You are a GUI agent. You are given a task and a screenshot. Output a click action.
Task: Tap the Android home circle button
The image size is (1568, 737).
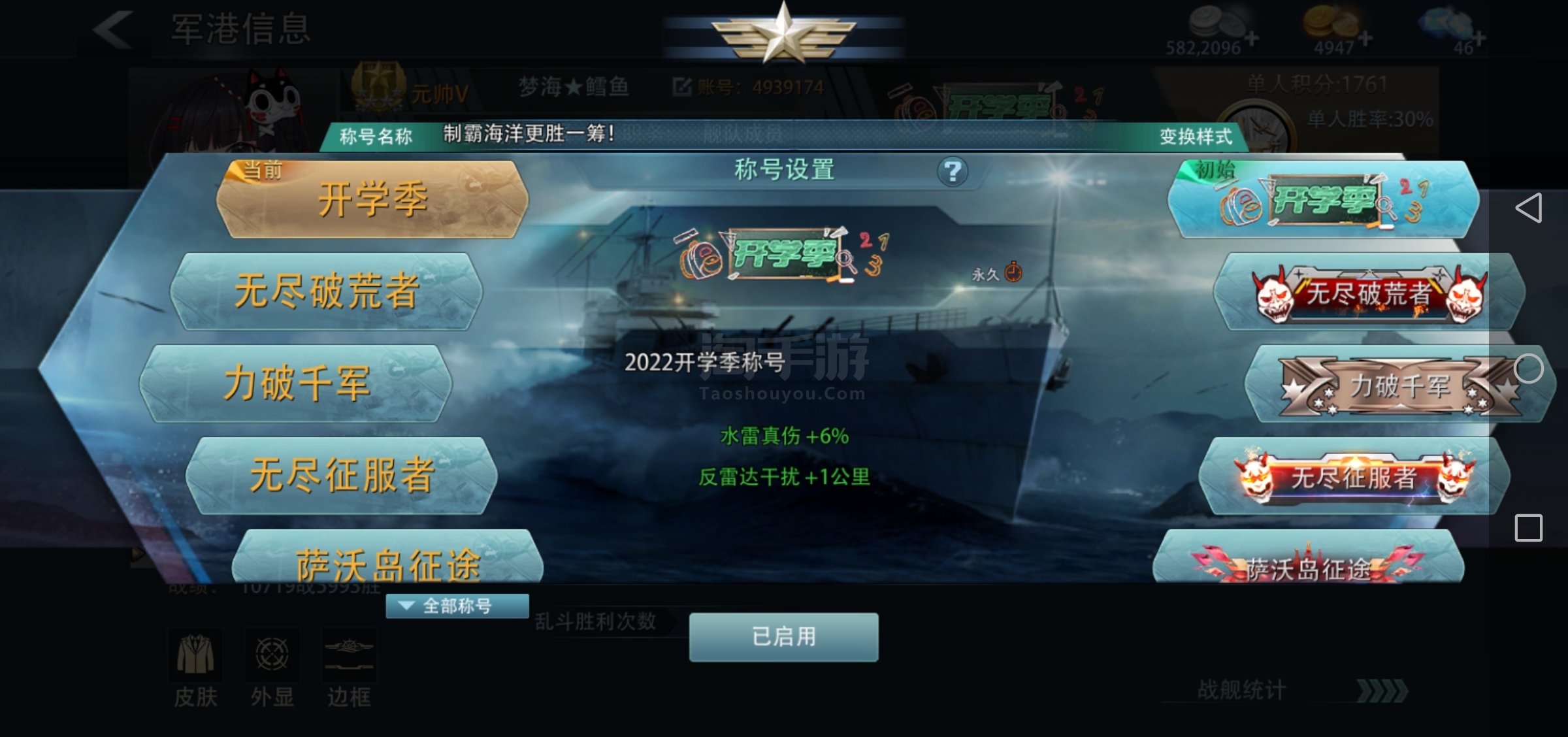pyautogui.click(x=1529, y=369)
